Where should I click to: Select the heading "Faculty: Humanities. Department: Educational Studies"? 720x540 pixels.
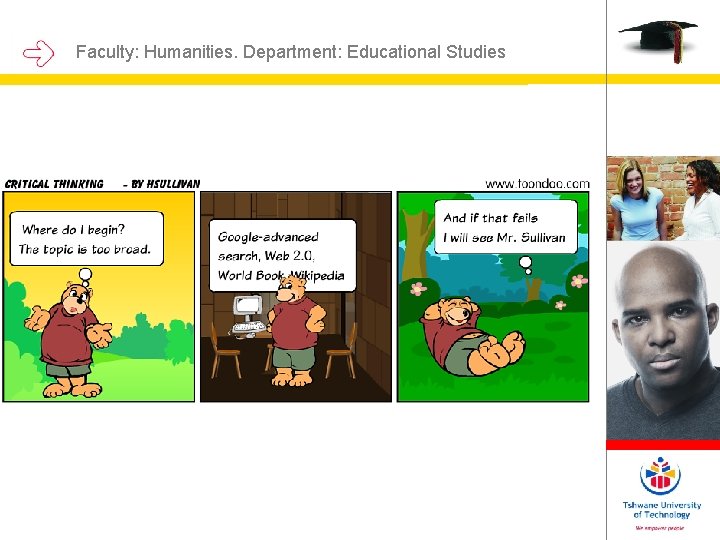click(290, 52)
